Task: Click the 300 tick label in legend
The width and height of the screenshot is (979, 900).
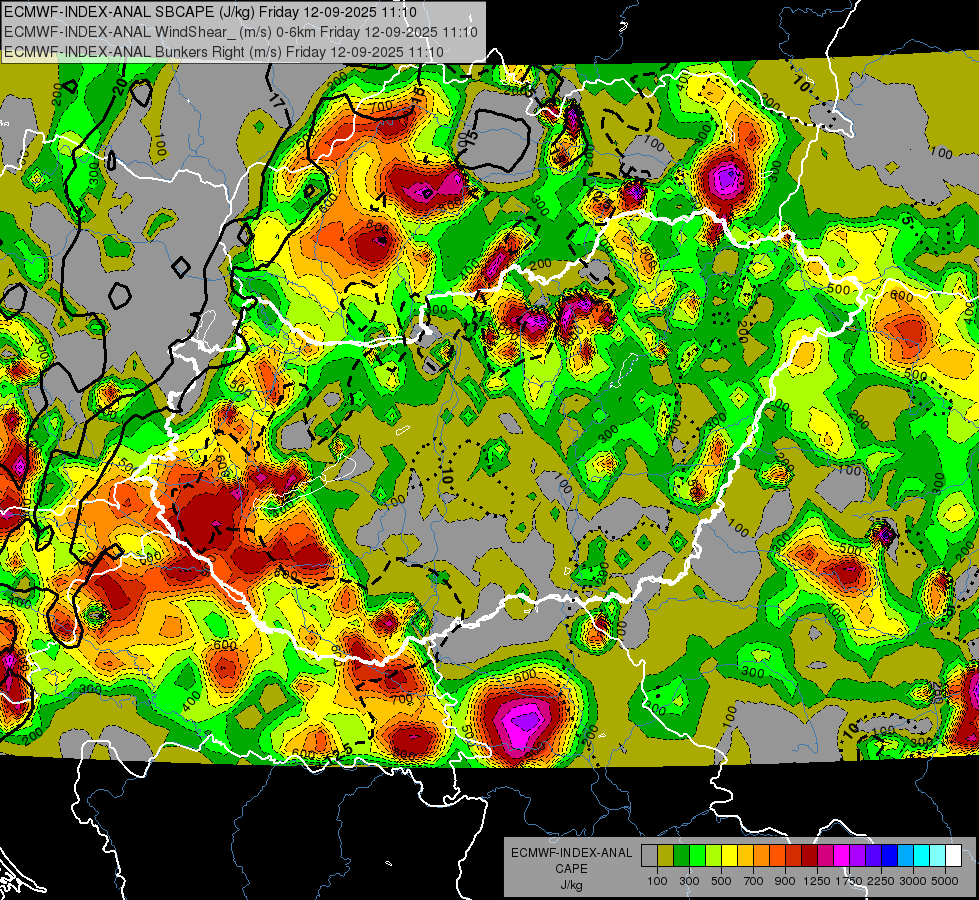Action: [689, 881]
